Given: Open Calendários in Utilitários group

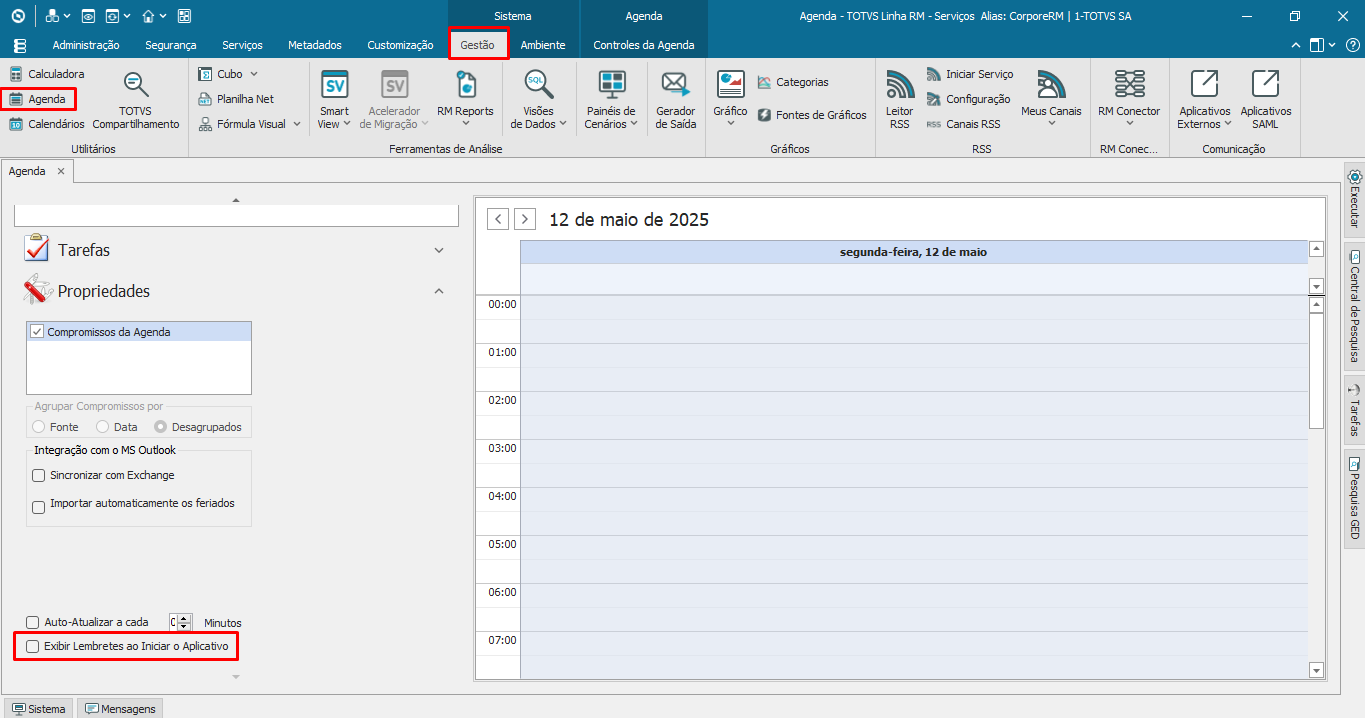Looking at the screenshot, I should point(47,124).
